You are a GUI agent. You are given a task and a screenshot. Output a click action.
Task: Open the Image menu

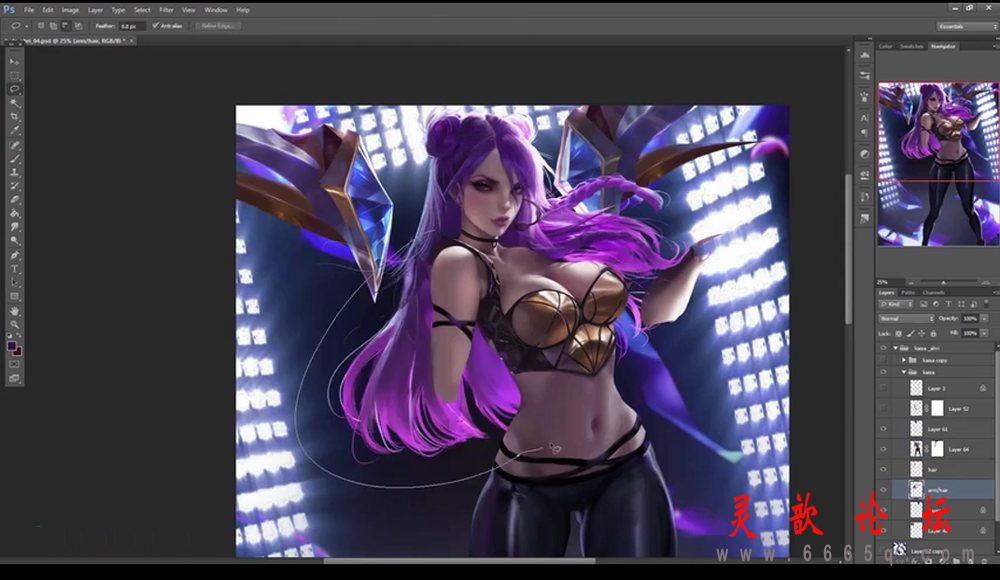(x=70, y=10)
